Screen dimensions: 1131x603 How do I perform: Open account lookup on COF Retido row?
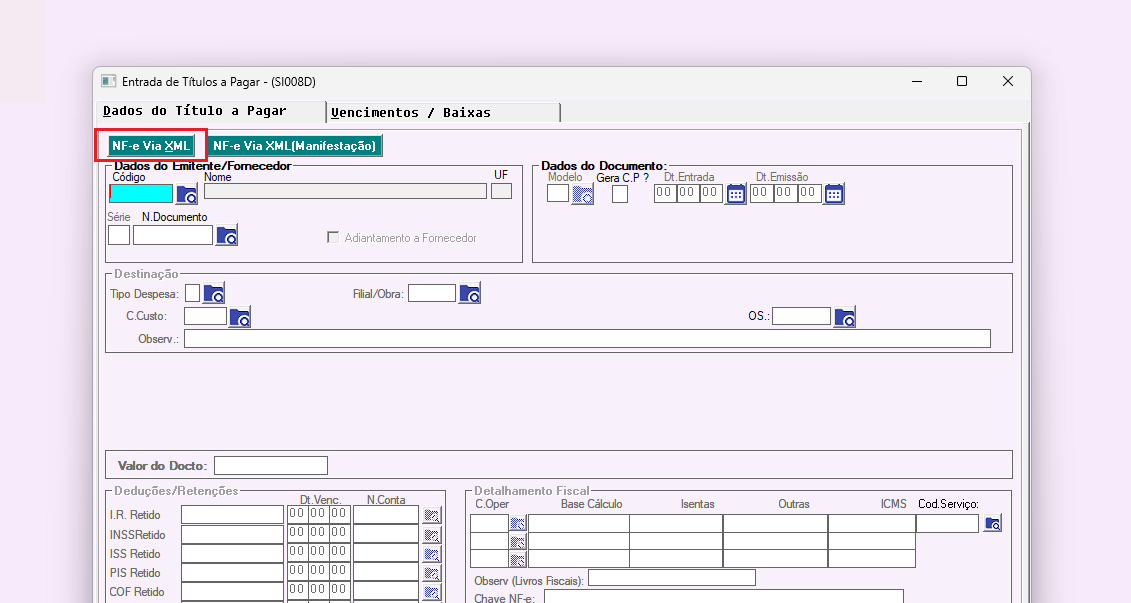(x=431, y=592)
